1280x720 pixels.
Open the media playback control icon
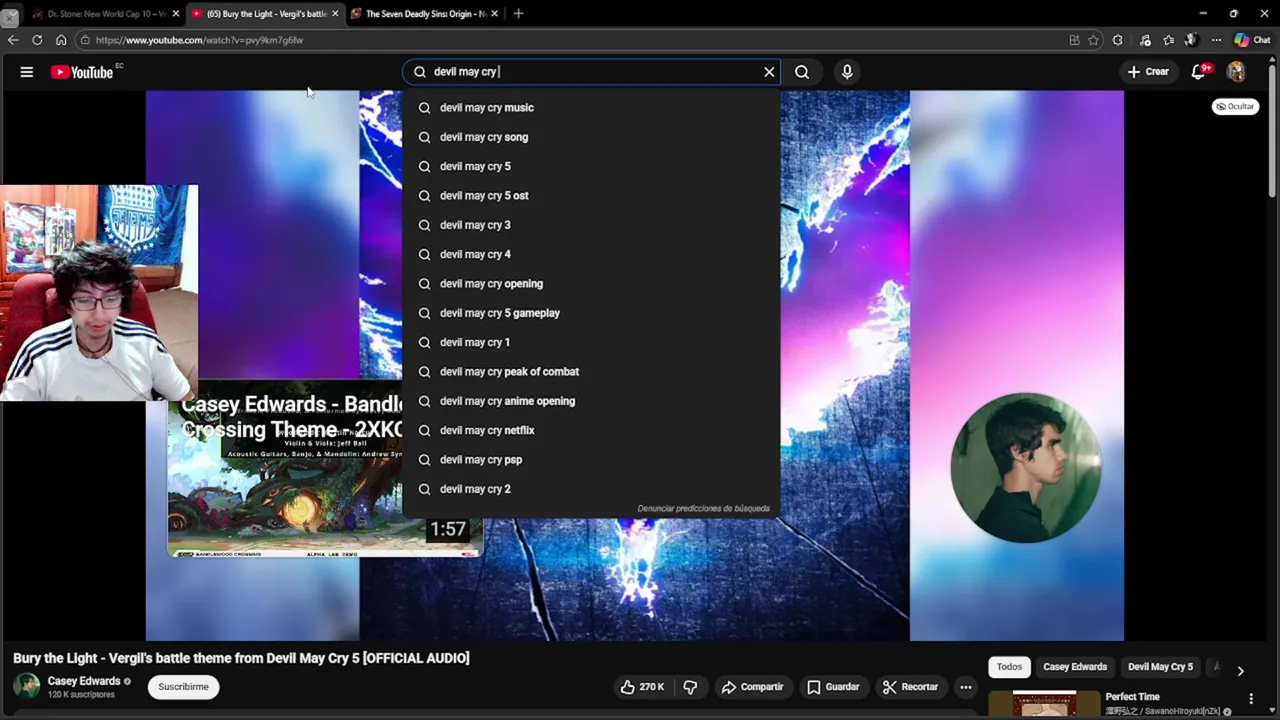[x=1145, y=40]
